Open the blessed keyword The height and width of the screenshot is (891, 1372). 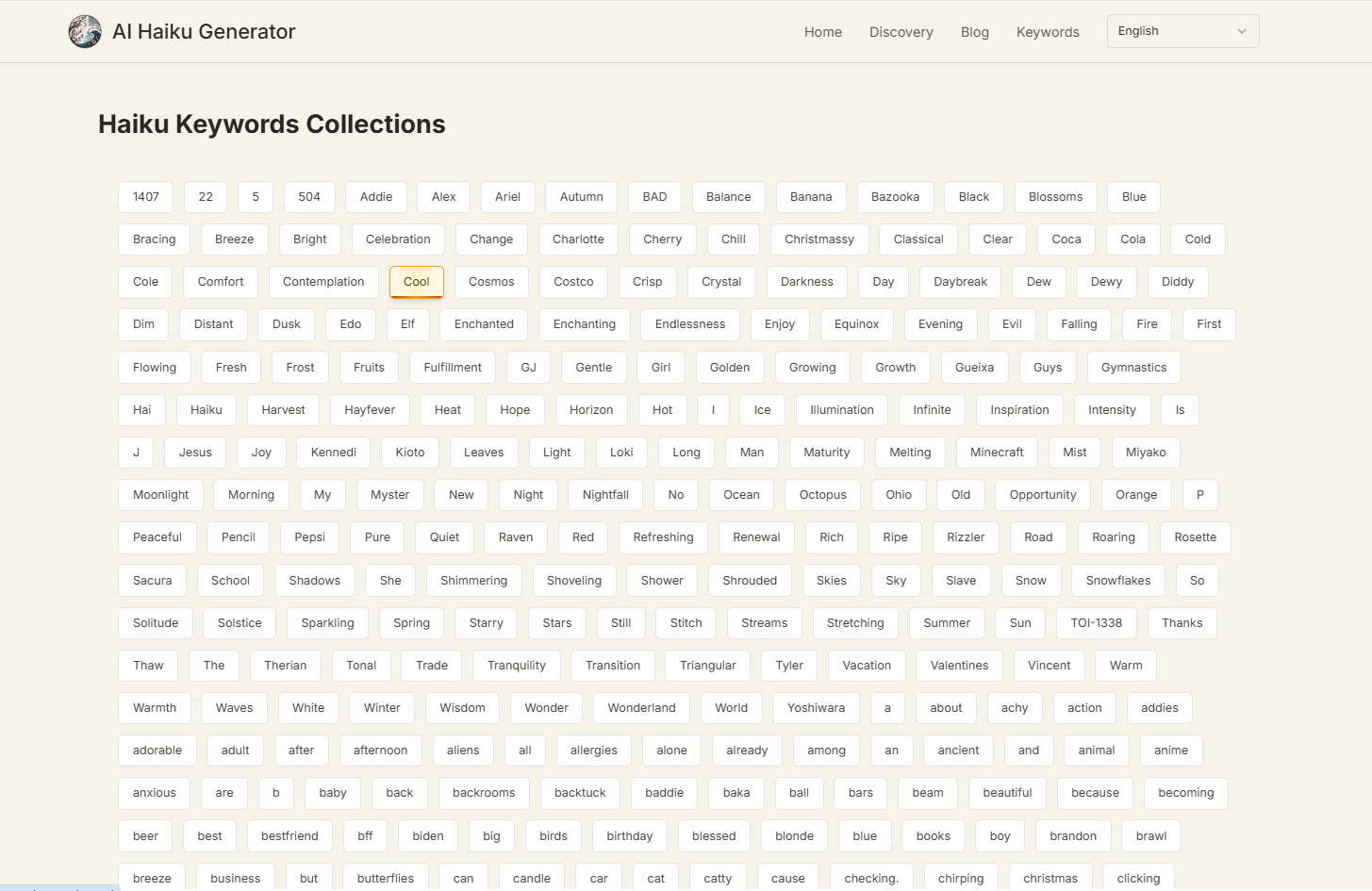(x=714, y=836)
